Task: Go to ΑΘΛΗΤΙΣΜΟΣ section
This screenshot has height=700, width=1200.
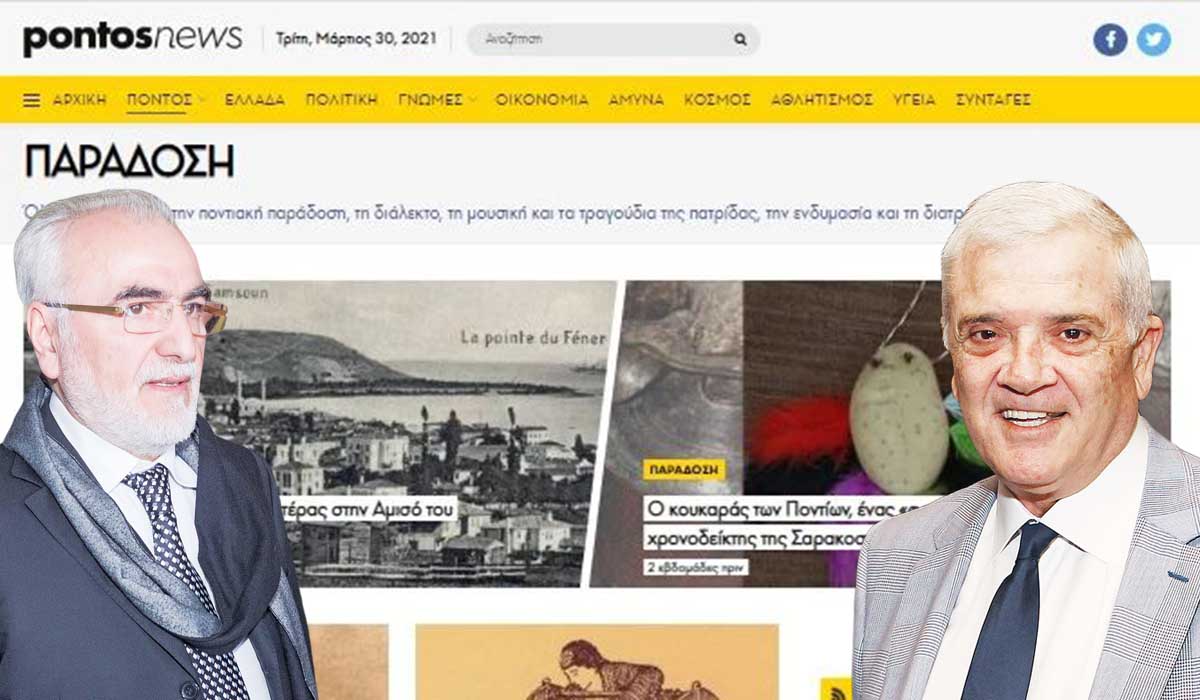Action: tap(822, 100)
